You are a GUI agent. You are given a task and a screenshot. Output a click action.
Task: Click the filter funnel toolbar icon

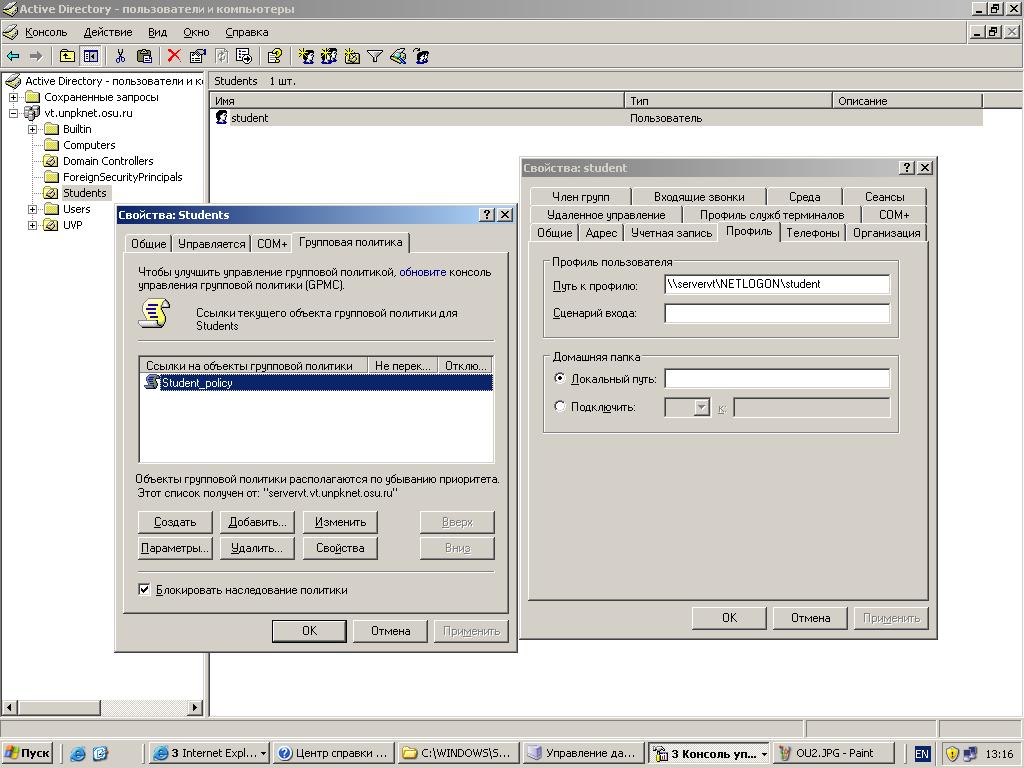point(375,56)
